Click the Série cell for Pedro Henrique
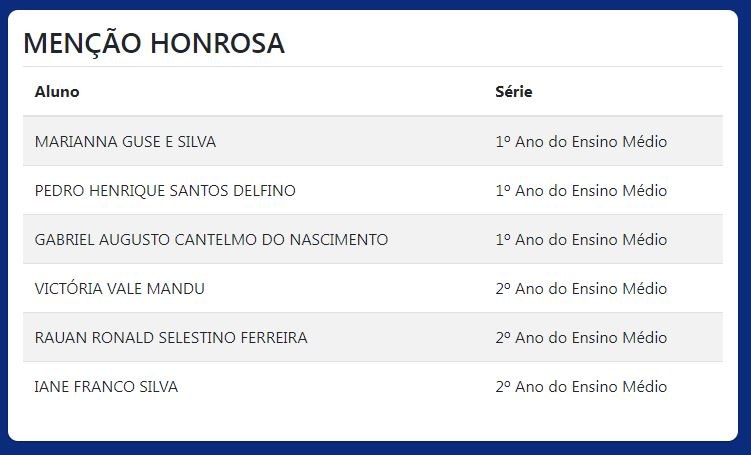 coord(581,191)
